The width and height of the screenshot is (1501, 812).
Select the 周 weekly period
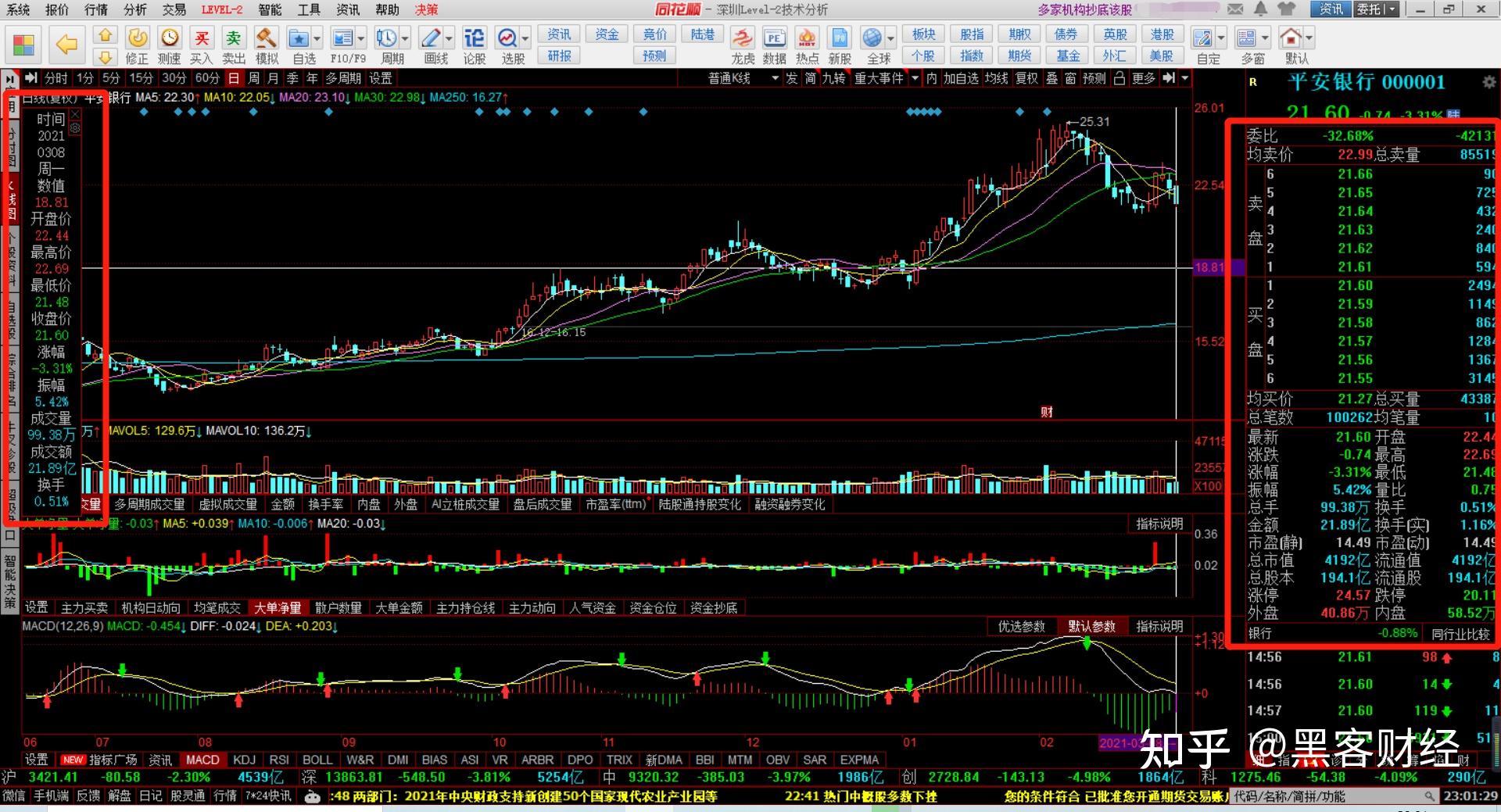click(x=254, y=78)
